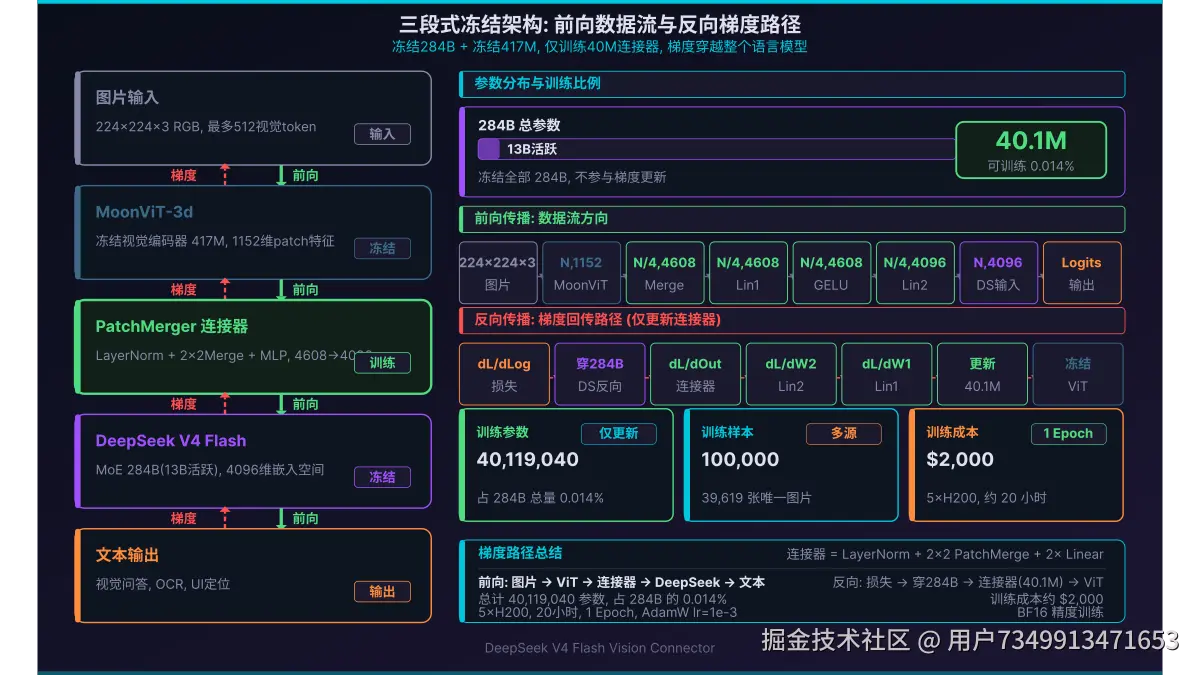
Task: Click the dL/dOut 连接器 box
Action: 695,374
